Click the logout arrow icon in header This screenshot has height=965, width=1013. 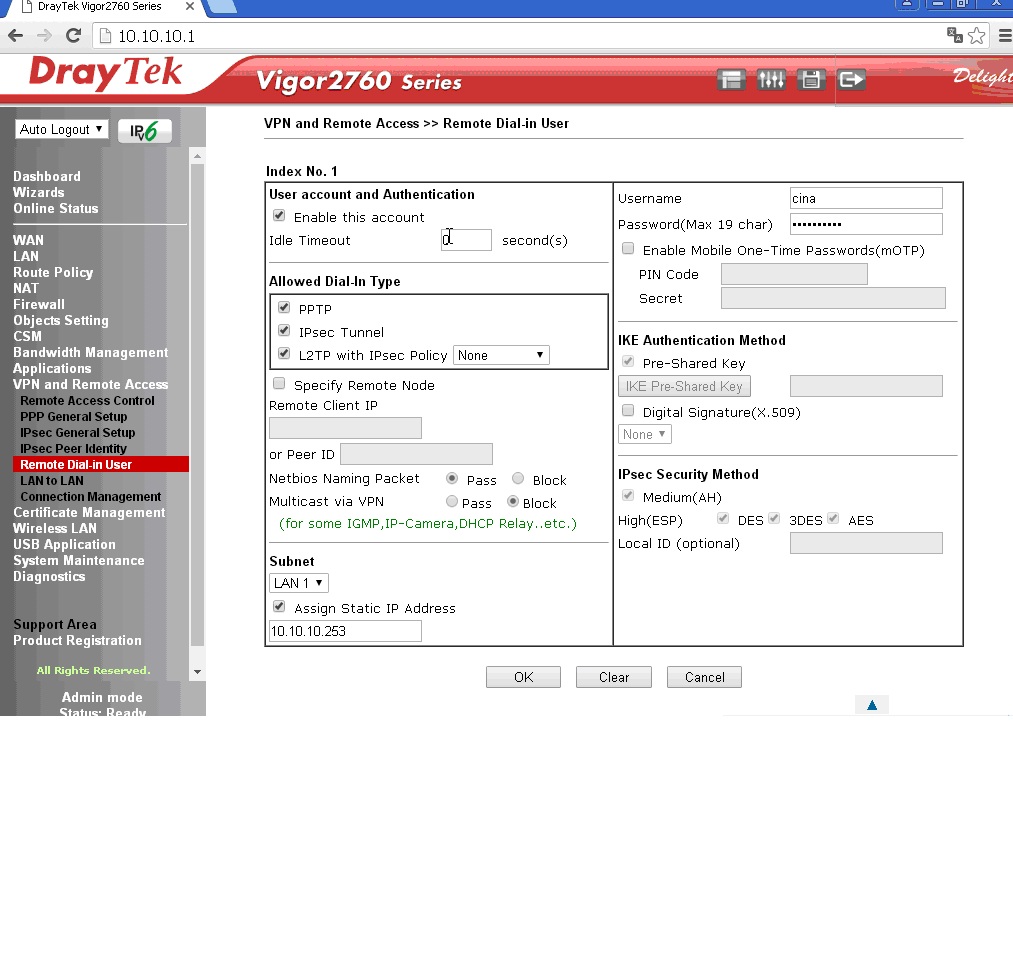pyautogui.click(x=851, y=80)
